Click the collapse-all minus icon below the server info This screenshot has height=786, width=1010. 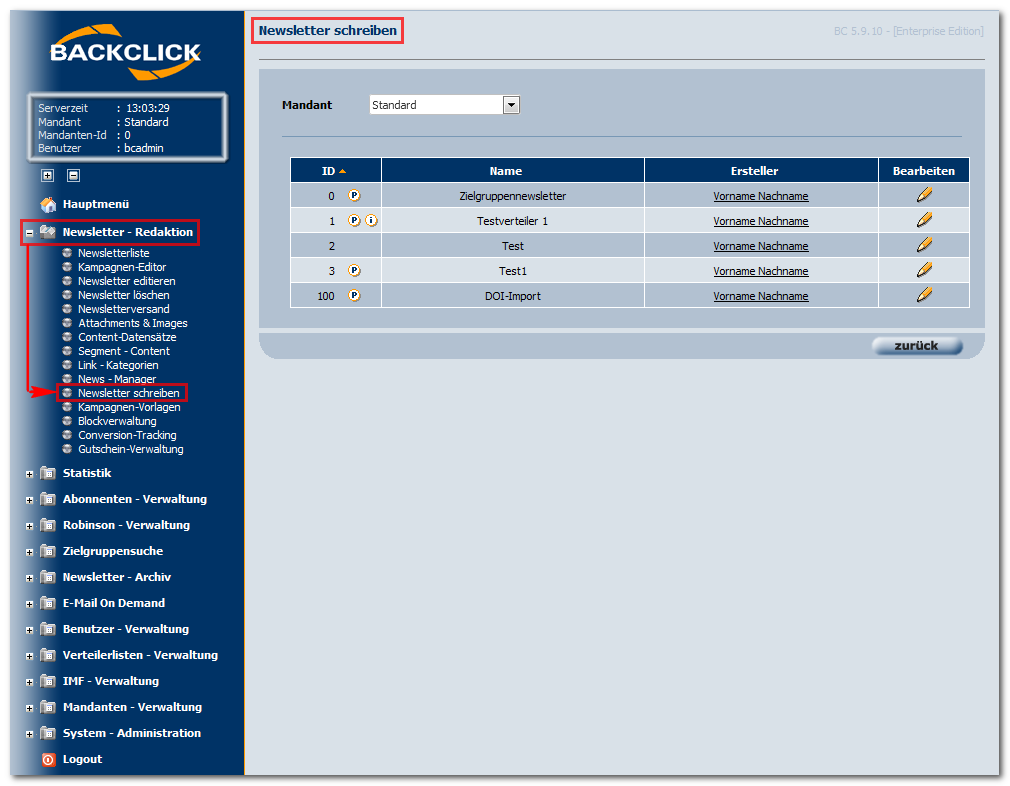tap(73, 175)
